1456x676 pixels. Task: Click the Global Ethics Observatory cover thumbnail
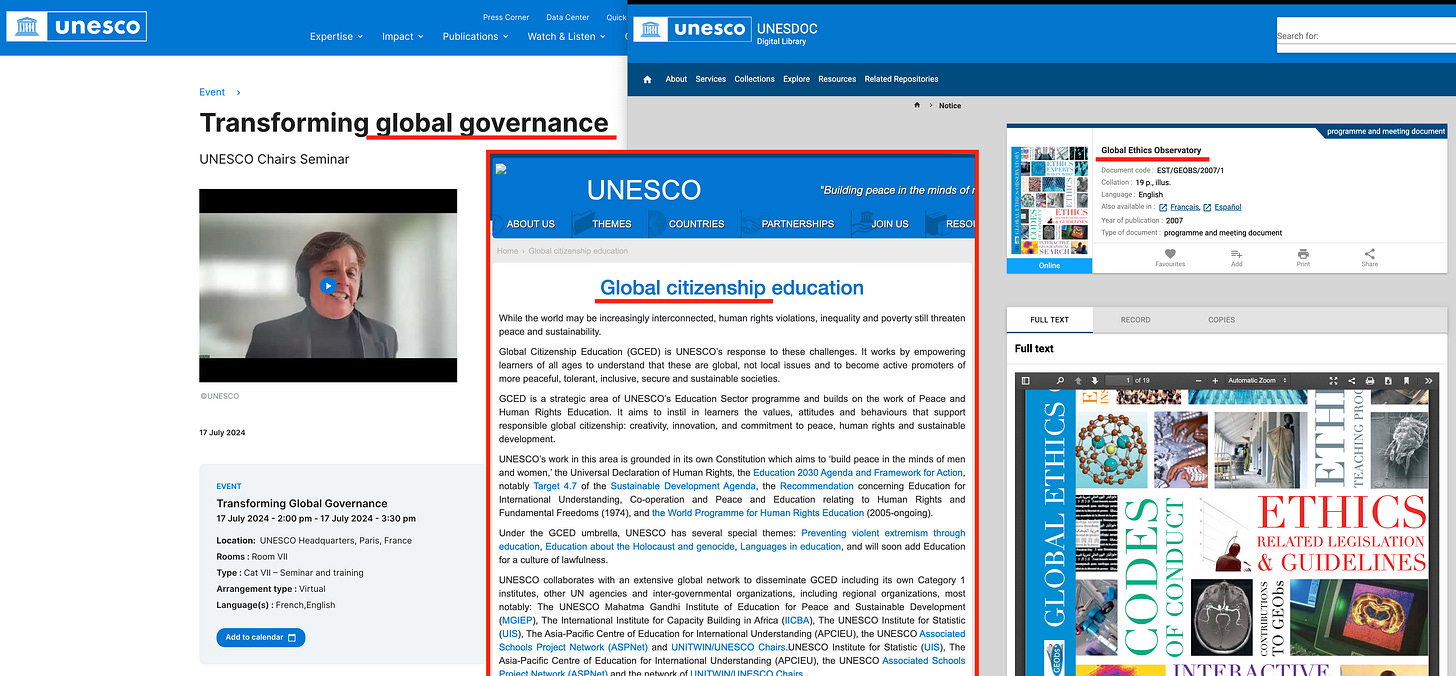click(1049, 202)
